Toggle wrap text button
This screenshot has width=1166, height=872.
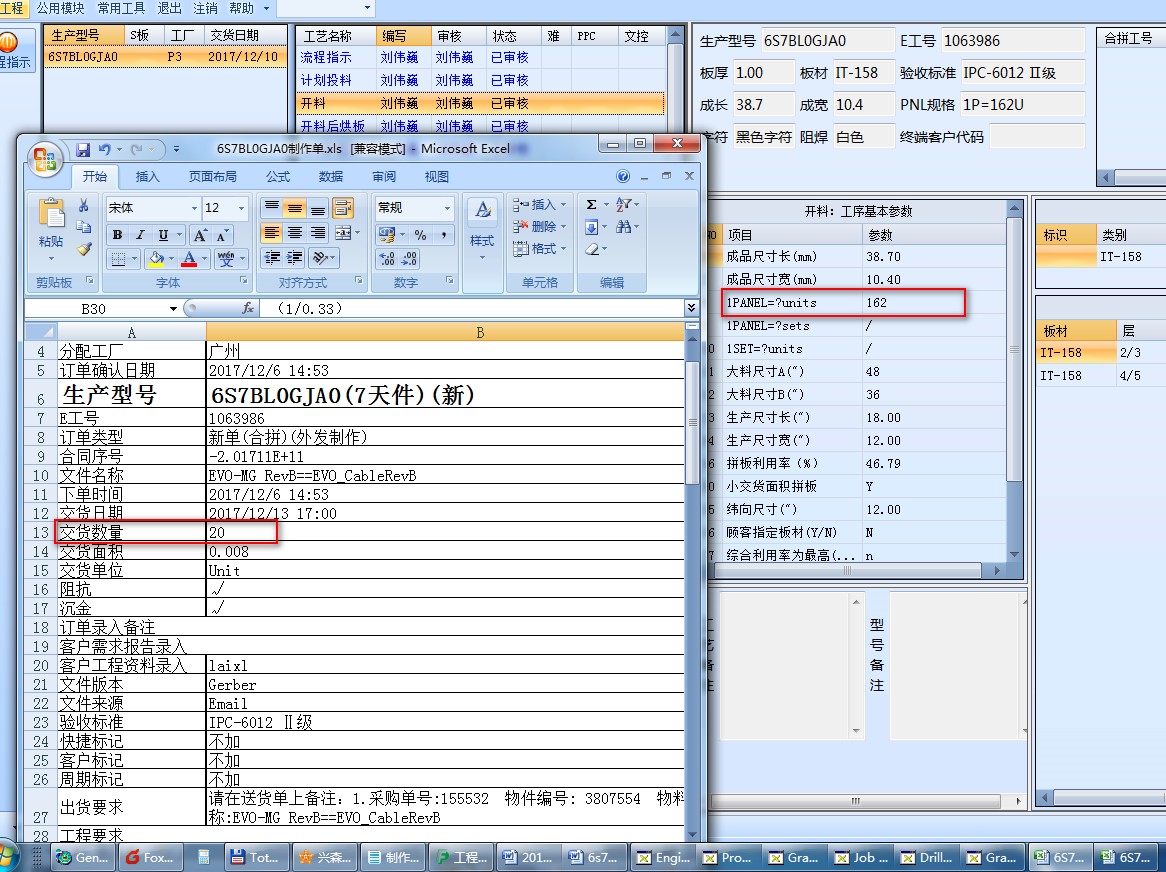343,207
